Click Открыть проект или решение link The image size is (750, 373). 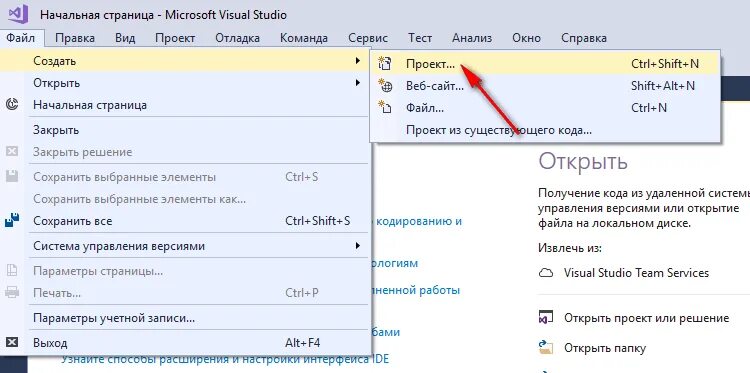(x=646, y=318)
